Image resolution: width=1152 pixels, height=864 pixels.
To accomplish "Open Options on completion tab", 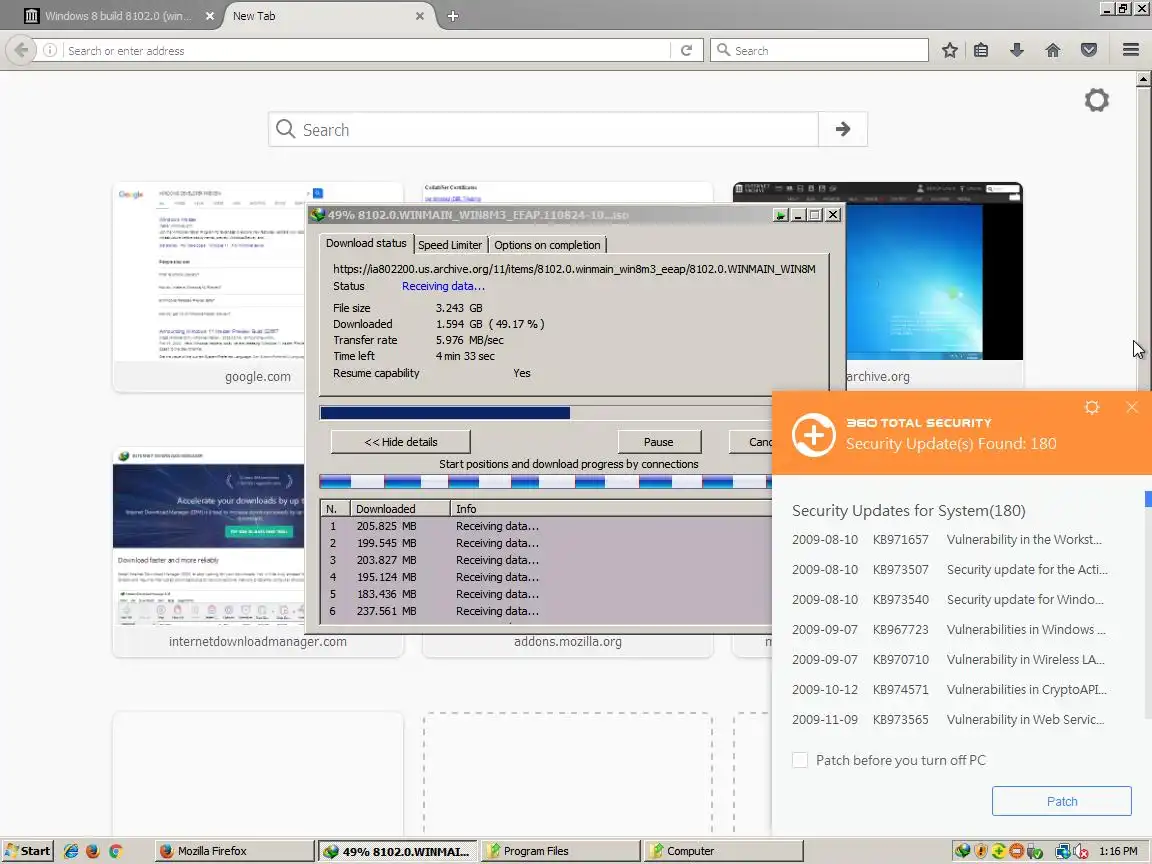I will (x=547, y=245).
